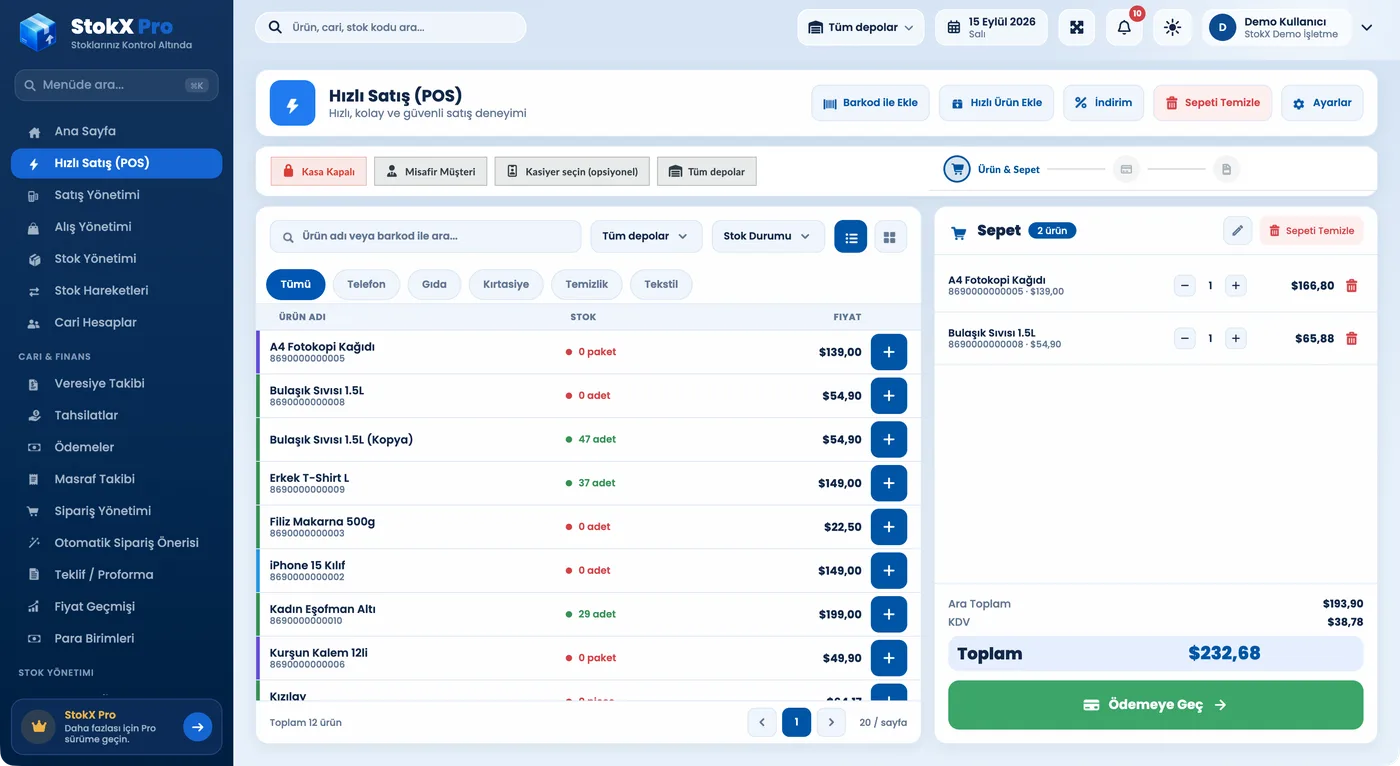
Task: Toggle fullscreen with the expand icon
Action: pos(1077,27)
